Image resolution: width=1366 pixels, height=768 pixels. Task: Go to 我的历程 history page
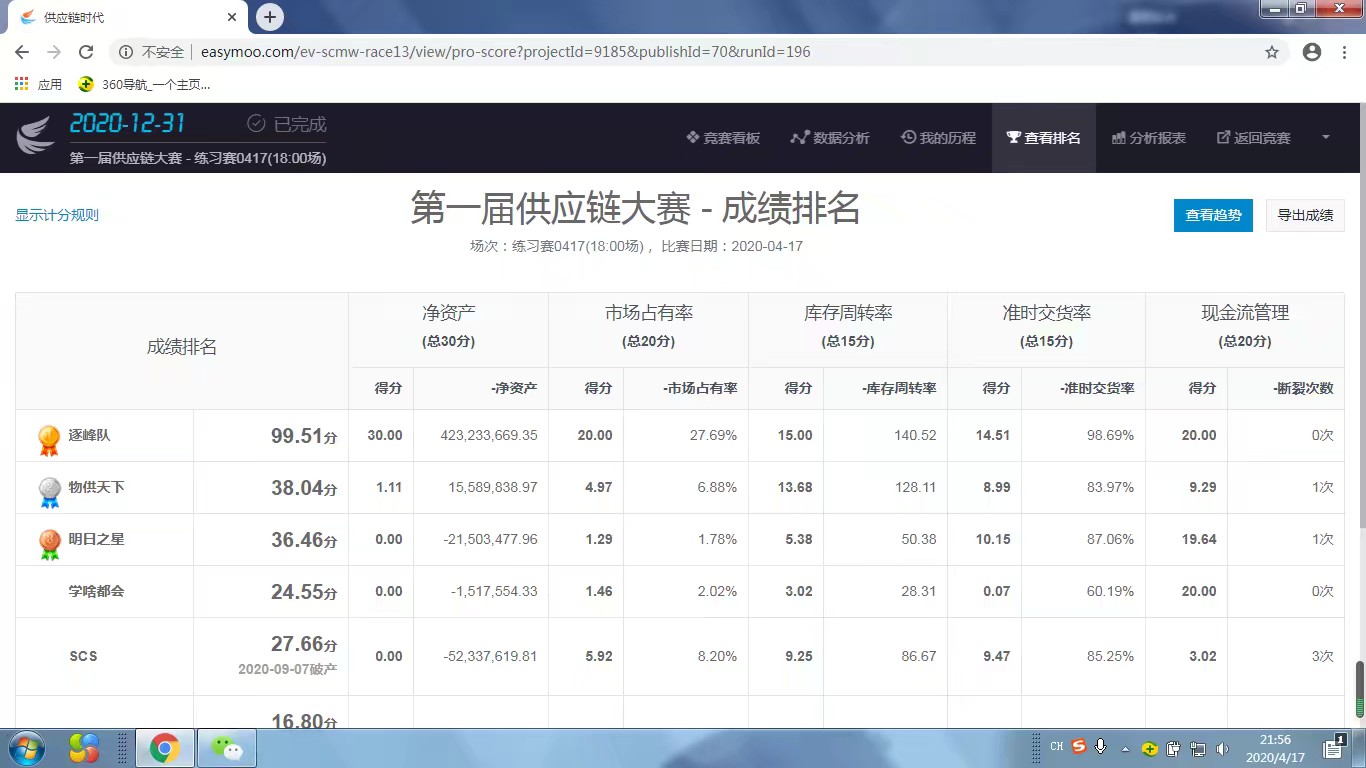point(938,138)
